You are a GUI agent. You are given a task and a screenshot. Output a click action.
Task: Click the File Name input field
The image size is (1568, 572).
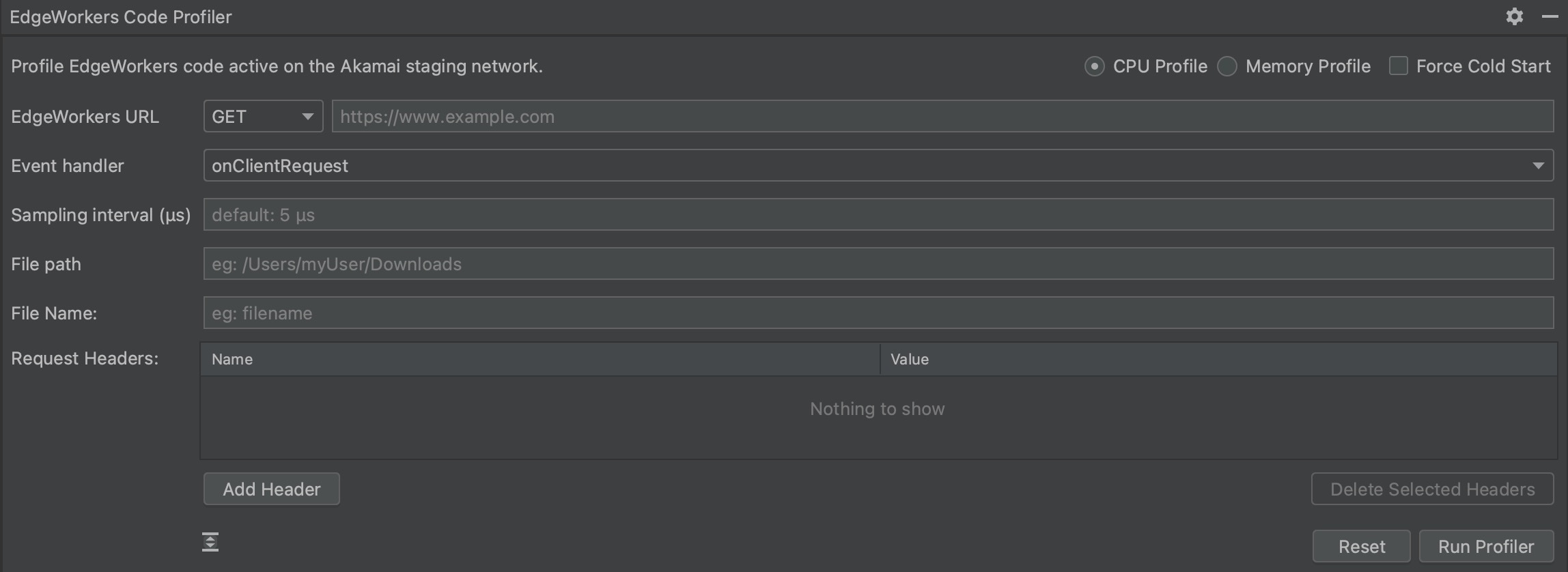pyautogui.click(x=878, y=313)
